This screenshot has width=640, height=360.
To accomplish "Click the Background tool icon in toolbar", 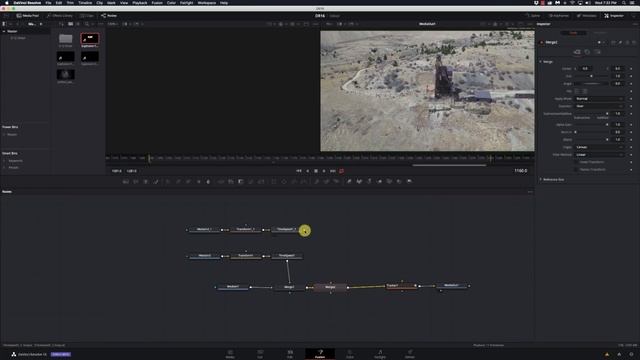I will tap(126, 181).
